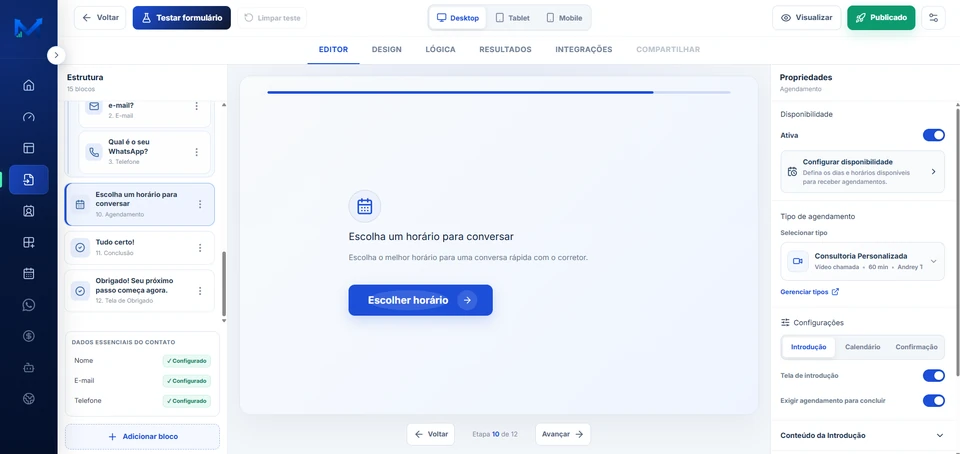
Task: Click the Telefone Configurado status badge
Action: coord(187,401)
